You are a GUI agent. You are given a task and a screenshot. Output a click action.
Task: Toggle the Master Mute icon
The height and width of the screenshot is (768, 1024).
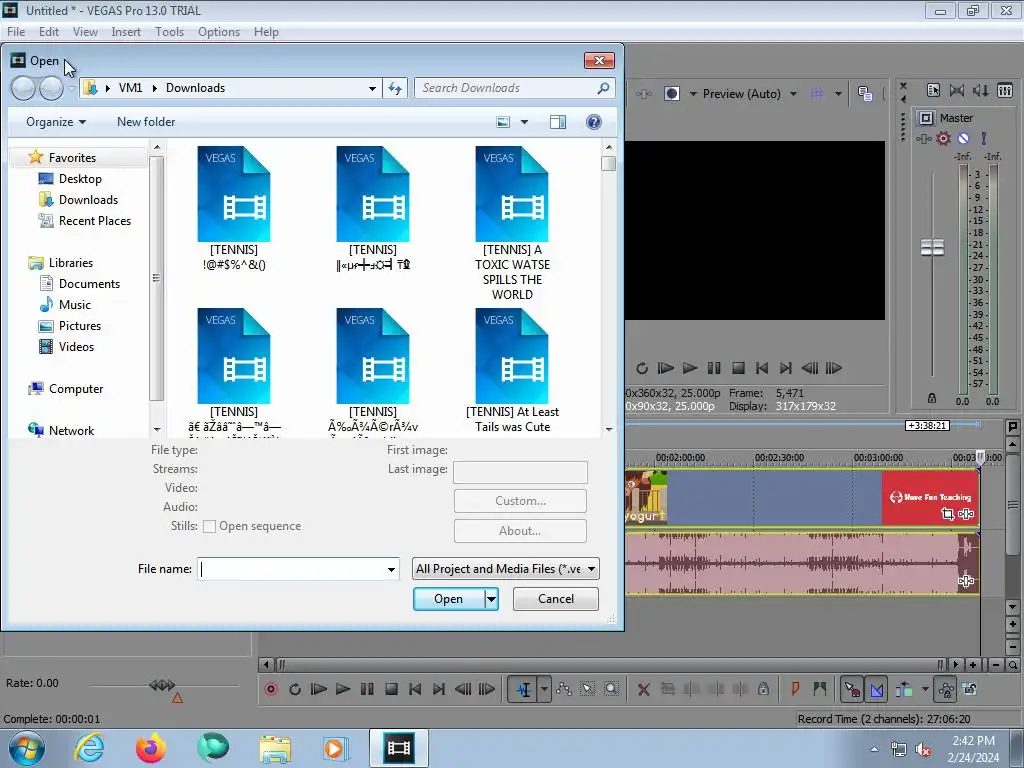pos(963,138)
